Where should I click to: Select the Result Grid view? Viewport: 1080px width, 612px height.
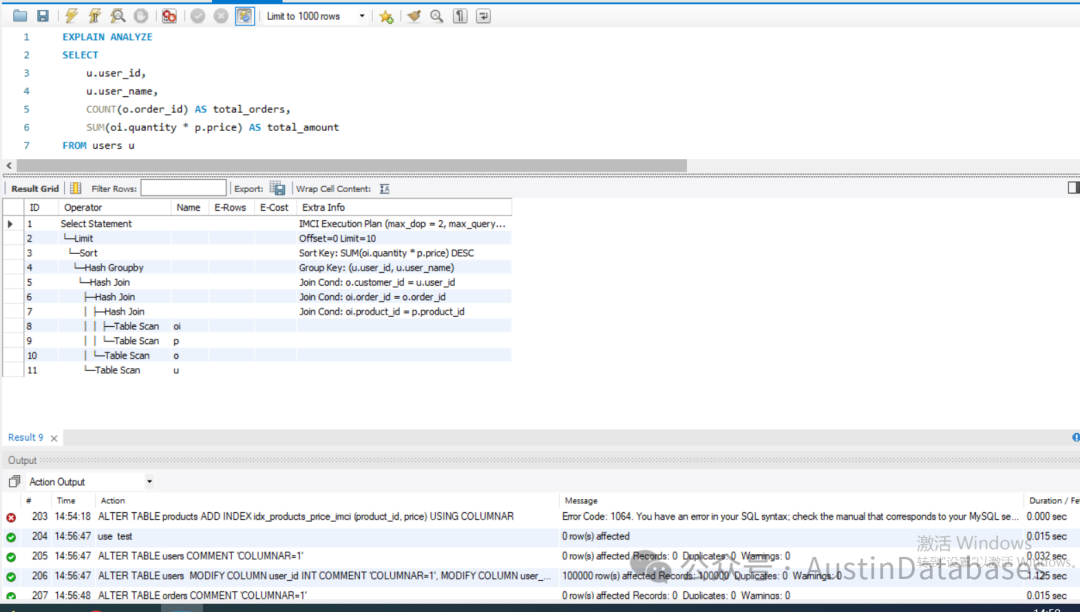tap(34, 189)
